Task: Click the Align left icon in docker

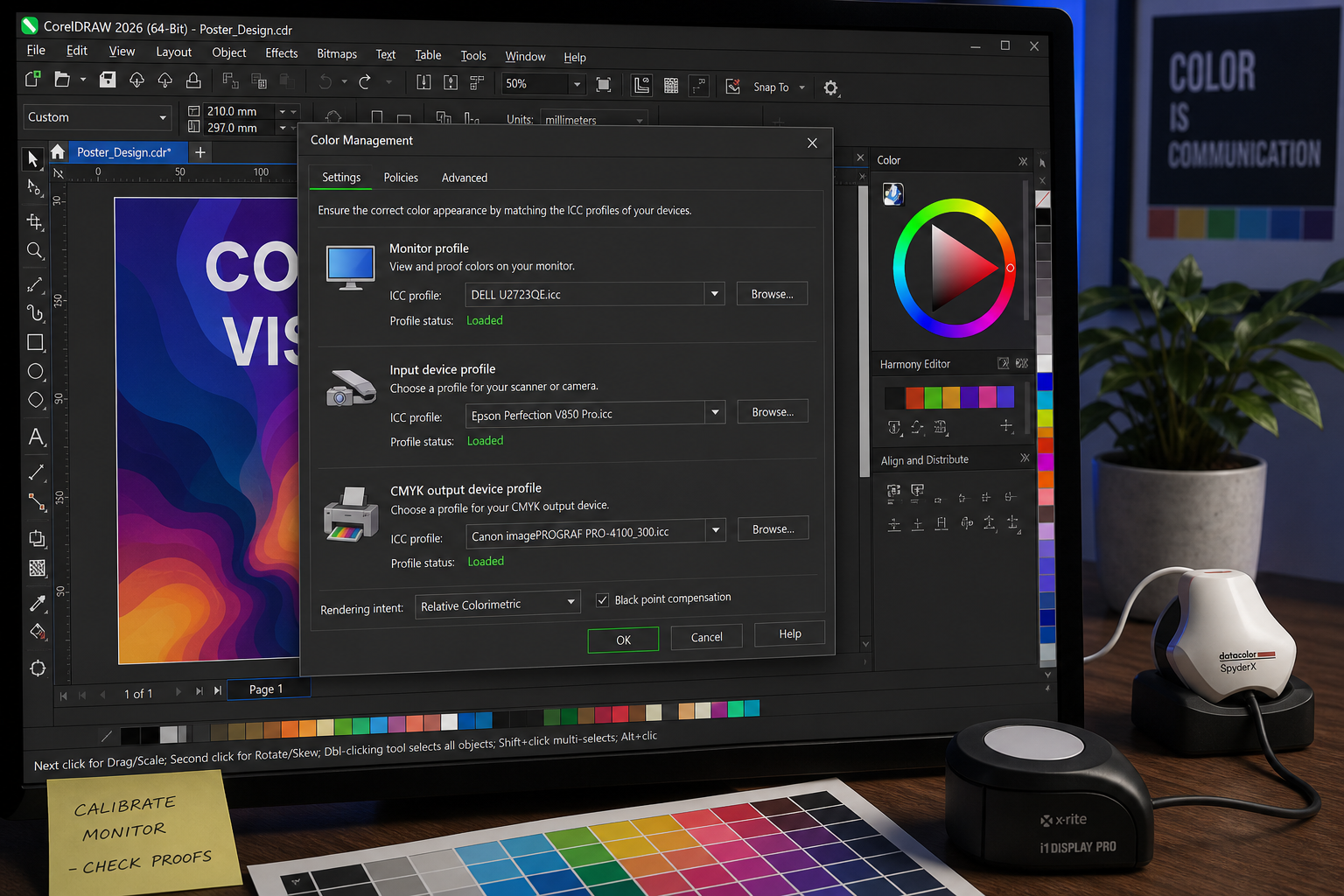Action: tap(893, 493)
